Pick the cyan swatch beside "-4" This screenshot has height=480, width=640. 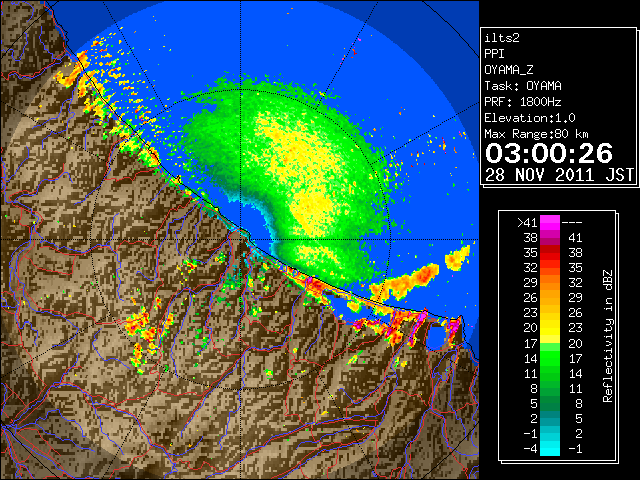click(x=550, y=449)
